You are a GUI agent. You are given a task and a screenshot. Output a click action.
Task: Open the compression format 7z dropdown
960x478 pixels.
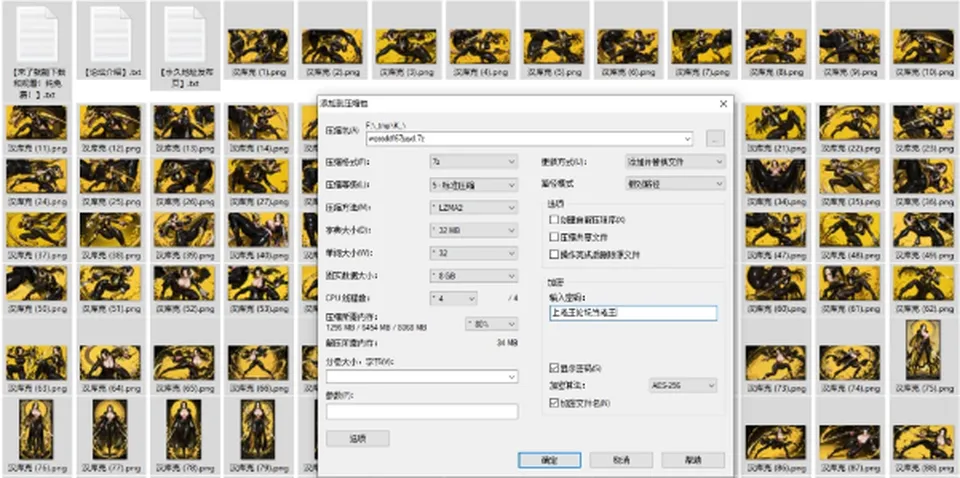[x=474, y=162]
